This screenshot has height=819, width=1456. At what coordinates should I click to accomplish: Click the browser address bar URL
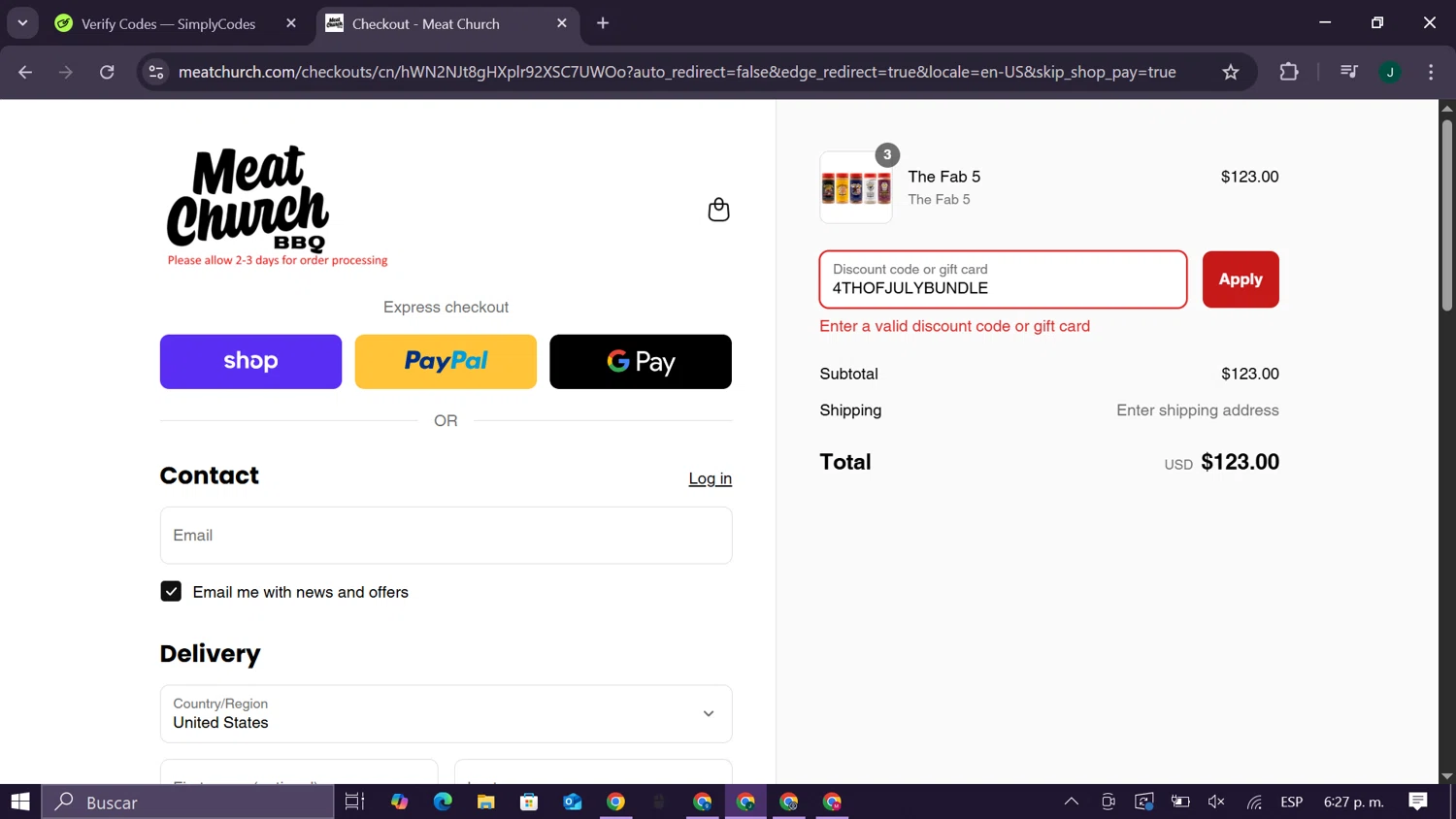tap(677, 72)
